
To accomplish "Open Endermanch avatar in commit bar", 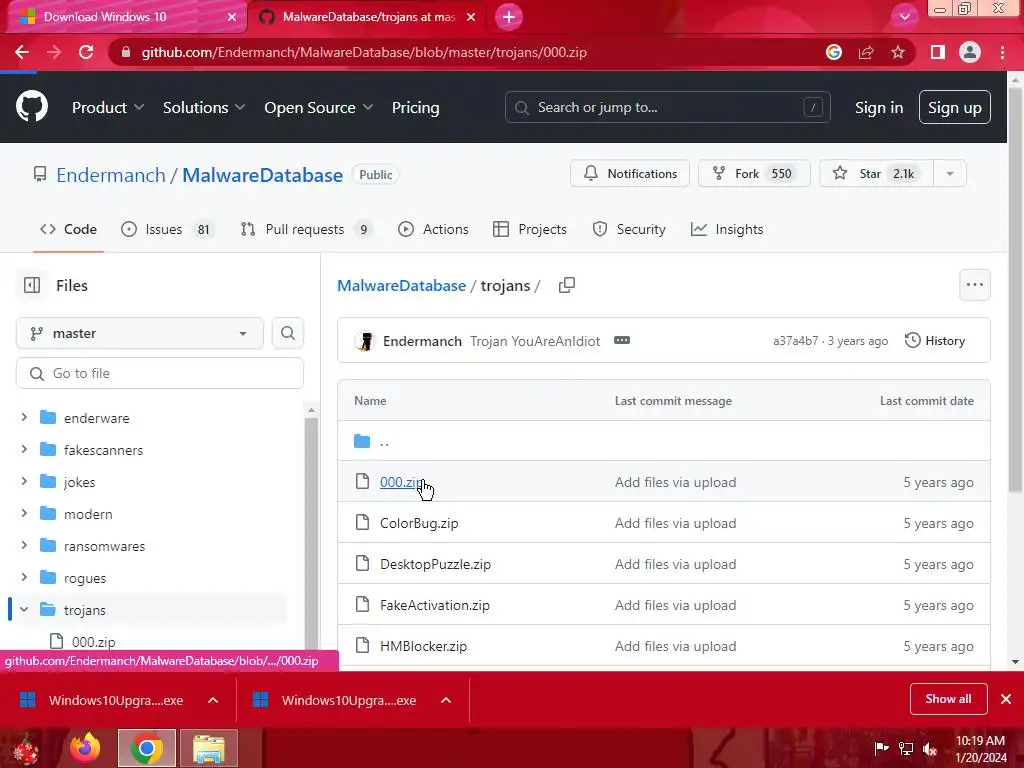I will pos(366,341).
